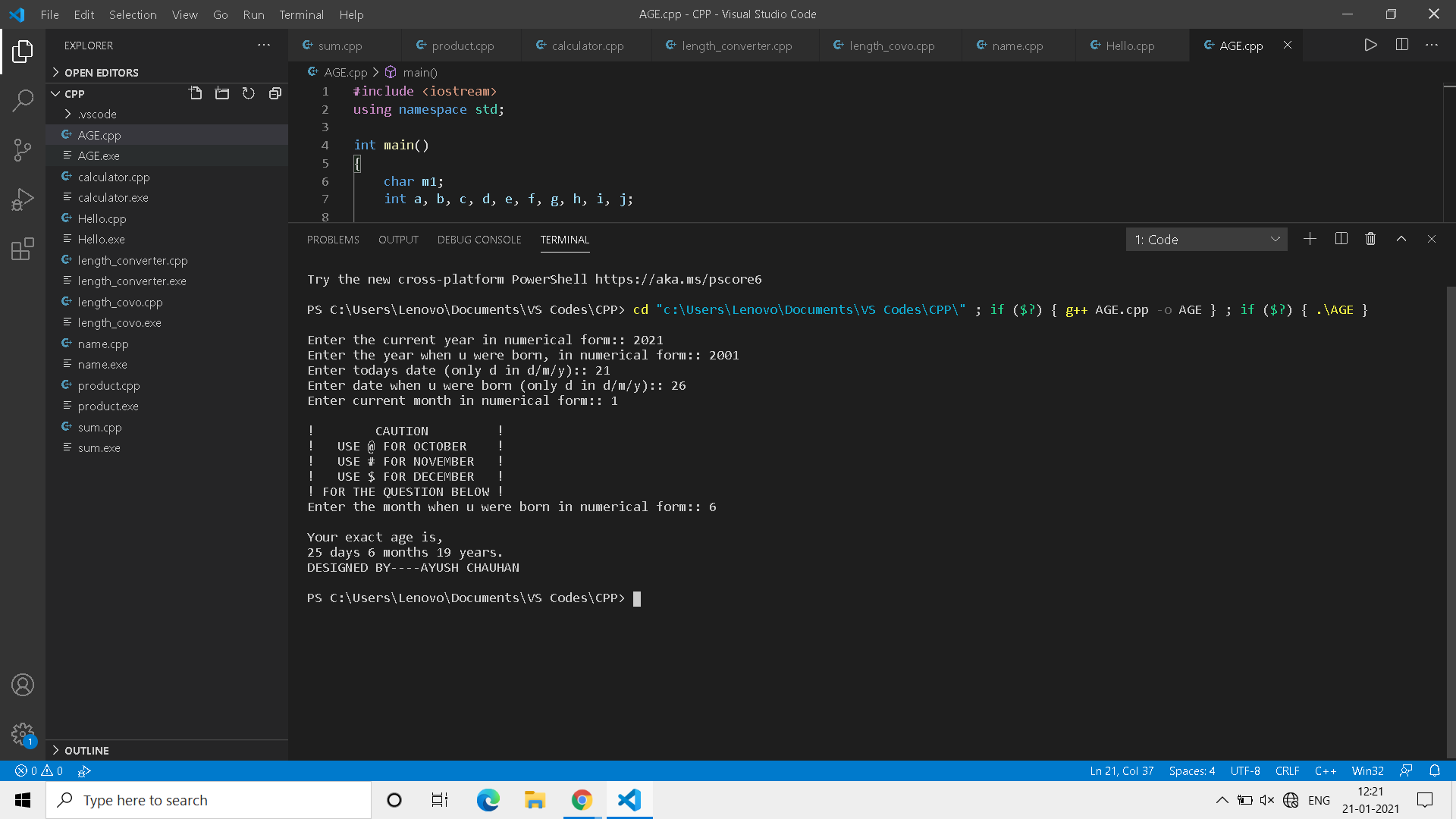The height and width of the screenshot is (819, 1456).
Task: Switch to the PROBLEMS tab
Action: point(333,240)
